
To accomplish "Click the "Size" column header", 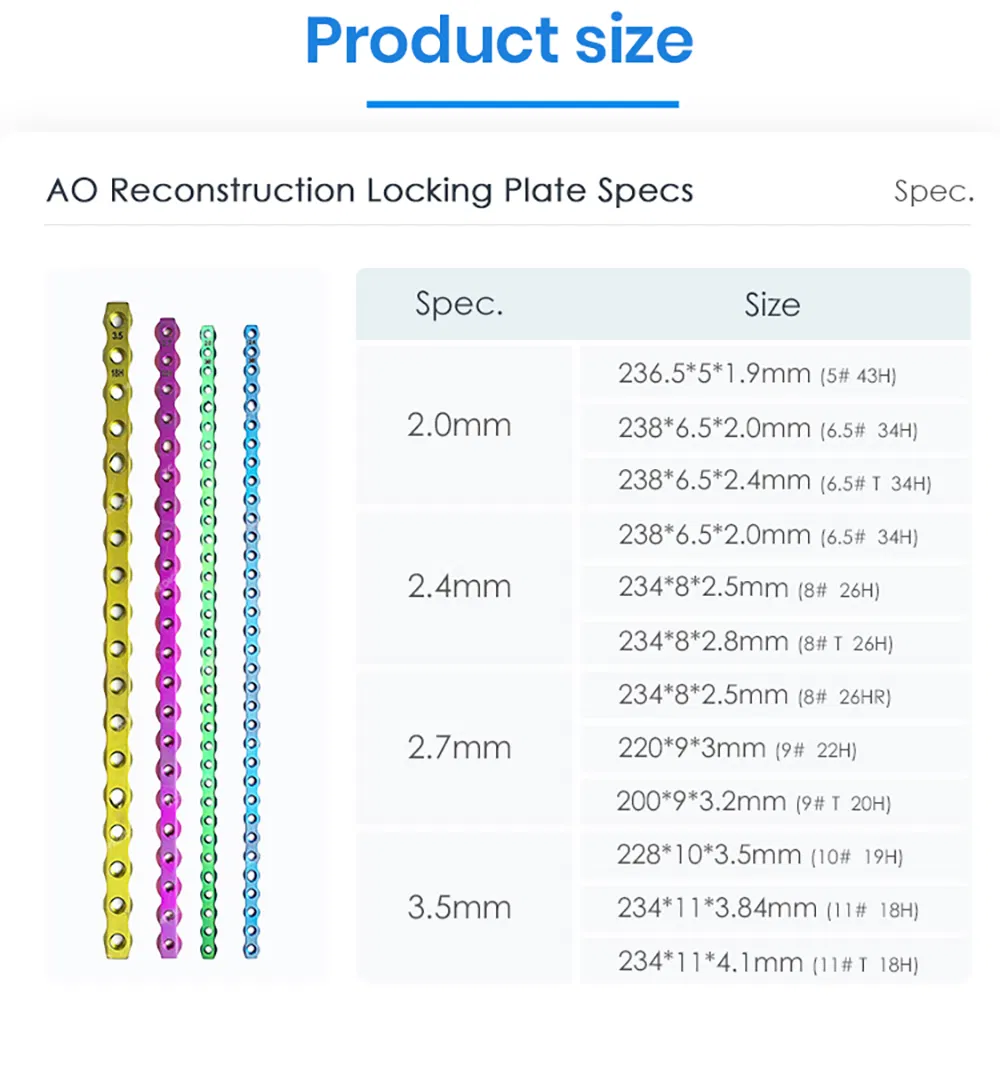I will (x=772, y=305).
